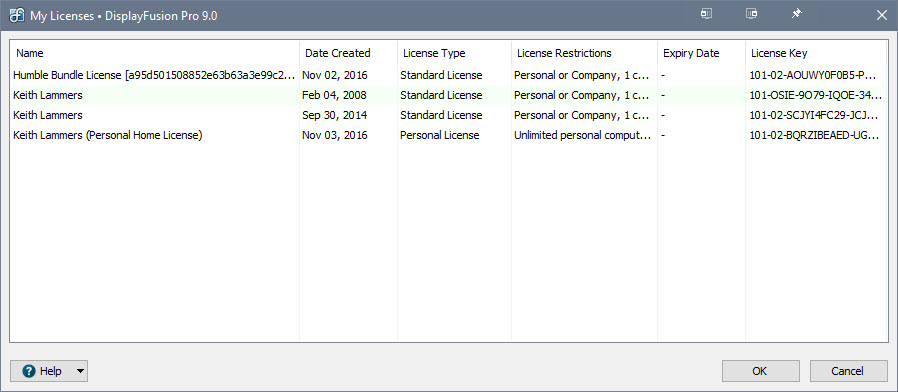Click the DisplayFusion app icon in title bar

17,15
